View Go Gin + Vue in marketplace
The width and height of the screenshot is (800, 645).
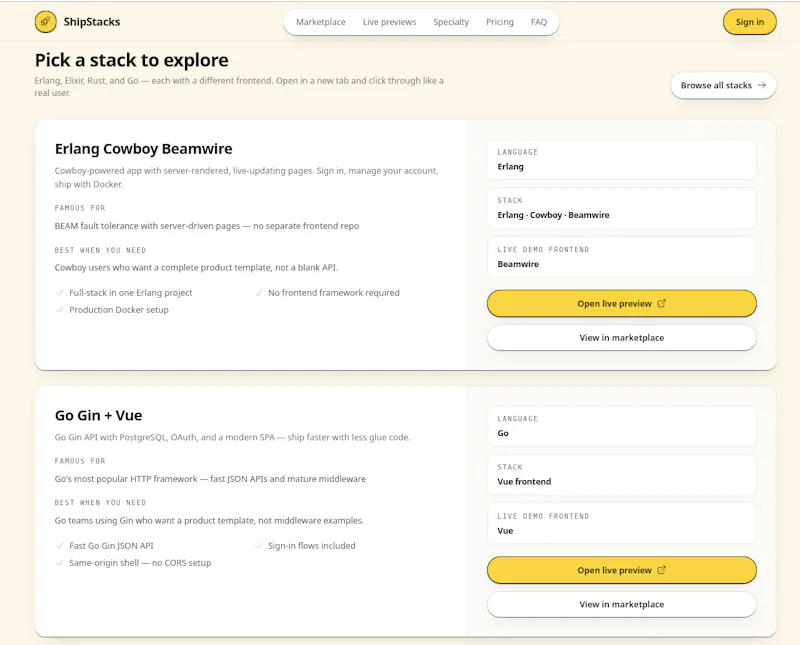pos(621,604)
